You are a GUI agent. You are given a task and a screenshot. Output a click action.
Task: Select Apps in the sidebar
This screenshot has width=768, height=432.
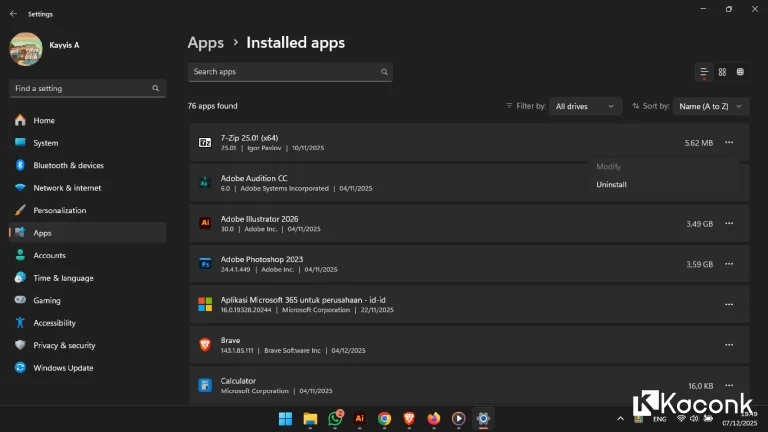coord(87,233)
